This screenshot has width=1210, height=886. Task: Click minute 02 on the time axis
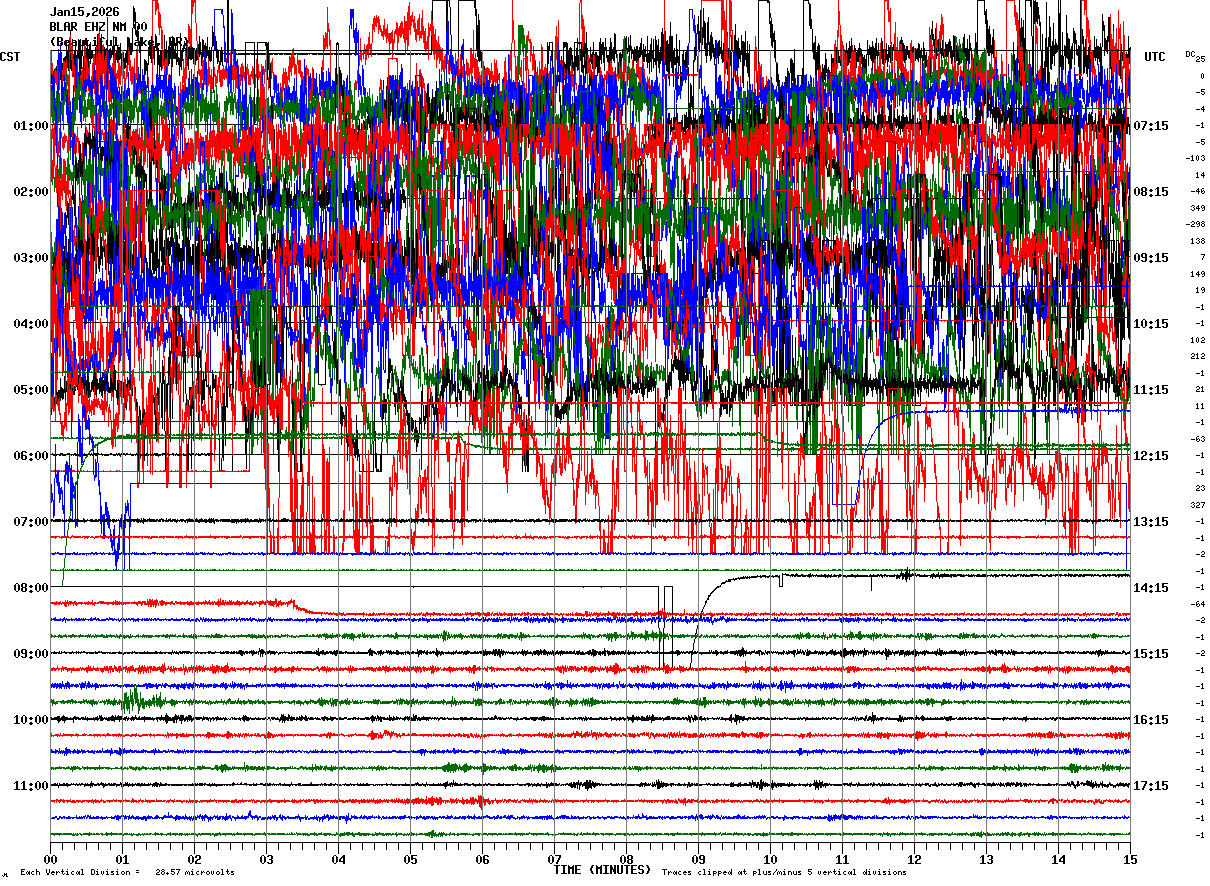(x=194, y=859)
